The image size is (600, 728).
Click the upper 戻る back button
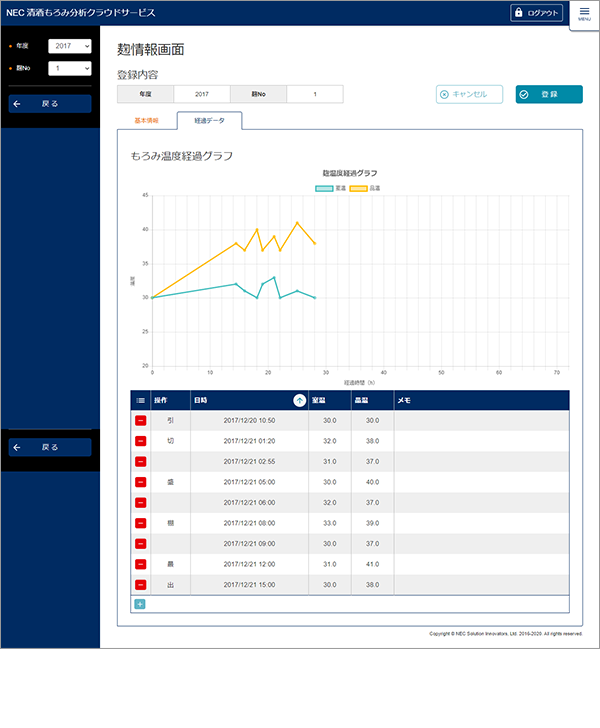(x=50, y=104)
